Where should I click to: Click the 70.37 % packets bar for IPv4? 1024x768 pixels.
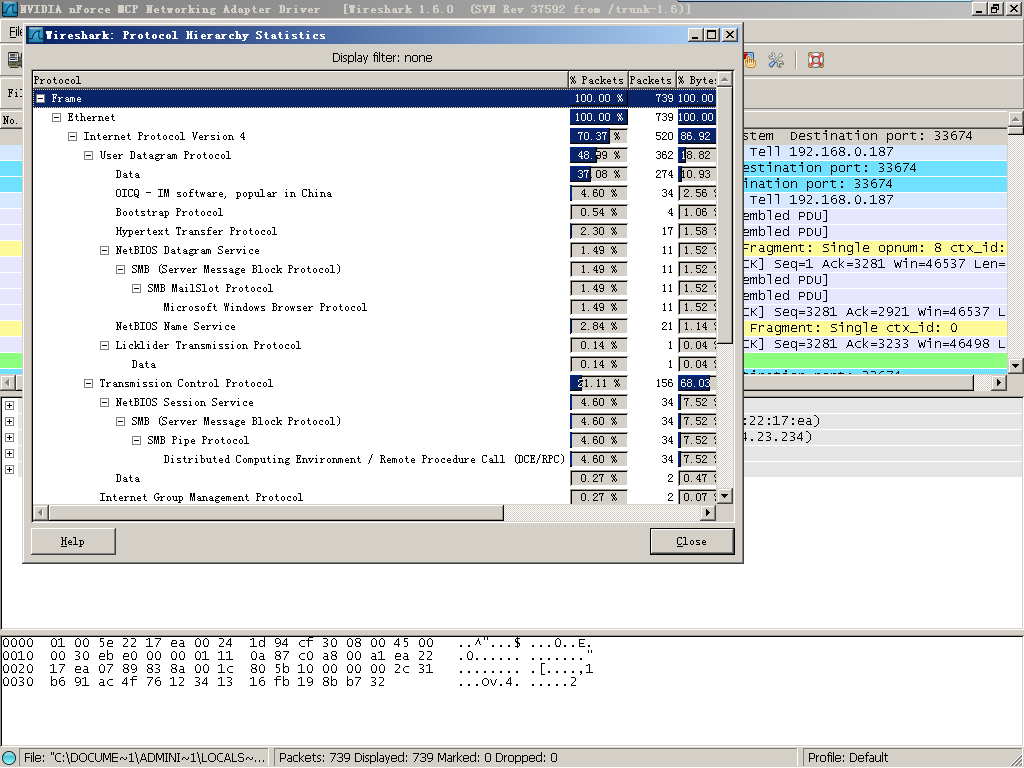pyautogui.click(x=598, y=136)
